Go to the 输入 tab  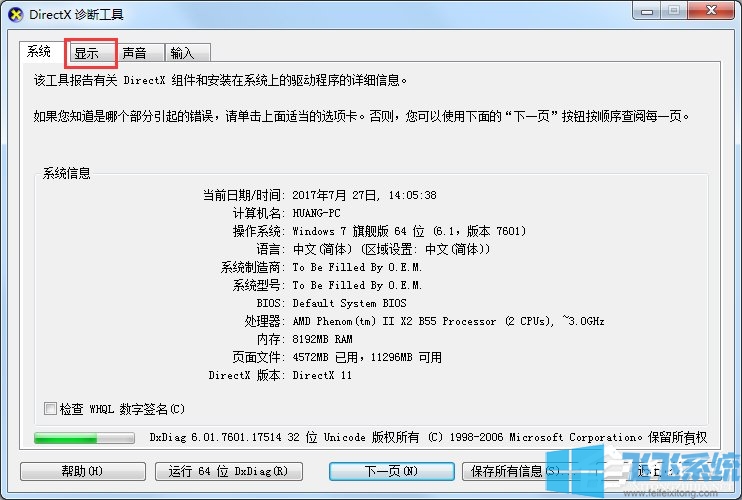coord(182,53)
